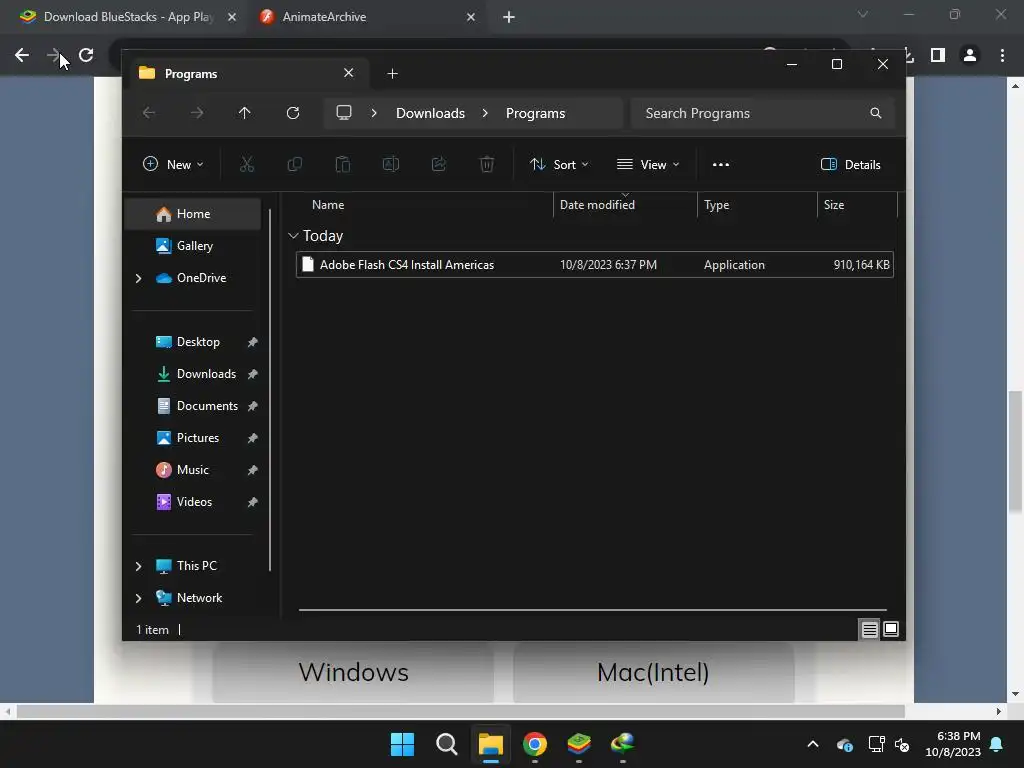The height and width of the screenshot is (768, 1024).
Task: Select Adobe Flash CS4 Install Americas file
Action: pyautogui.click(x=594, y=264)
